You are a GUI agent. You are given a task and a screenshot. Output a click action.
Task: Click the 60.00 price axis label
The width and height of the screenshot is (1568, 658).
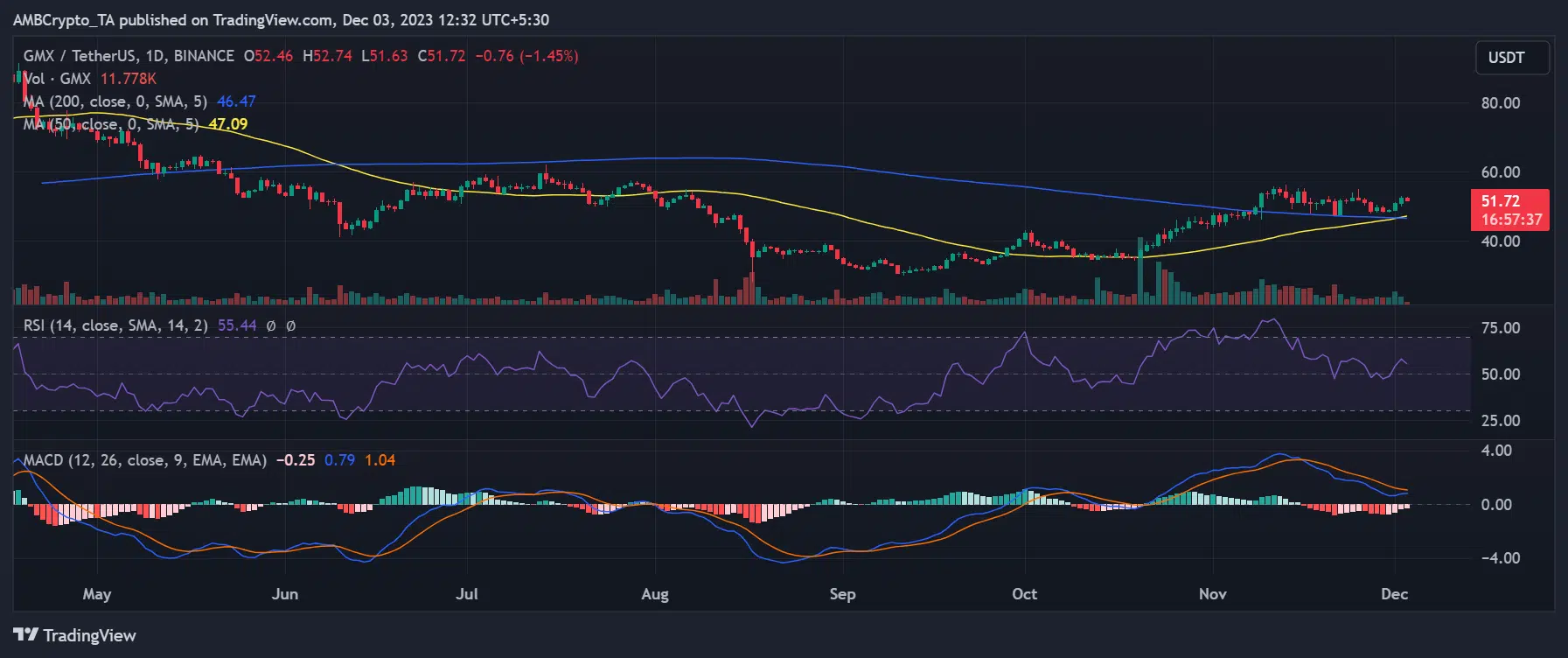pos(1501,172)
